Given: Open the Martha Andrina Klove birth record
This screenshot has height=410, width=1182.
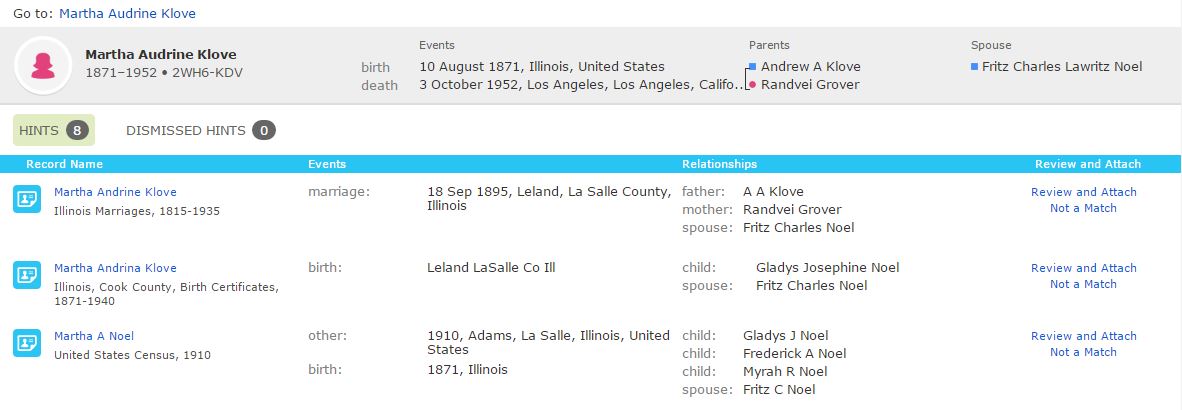Looking at the screenshot, I should pyautogui.click(x=115, y=268).
